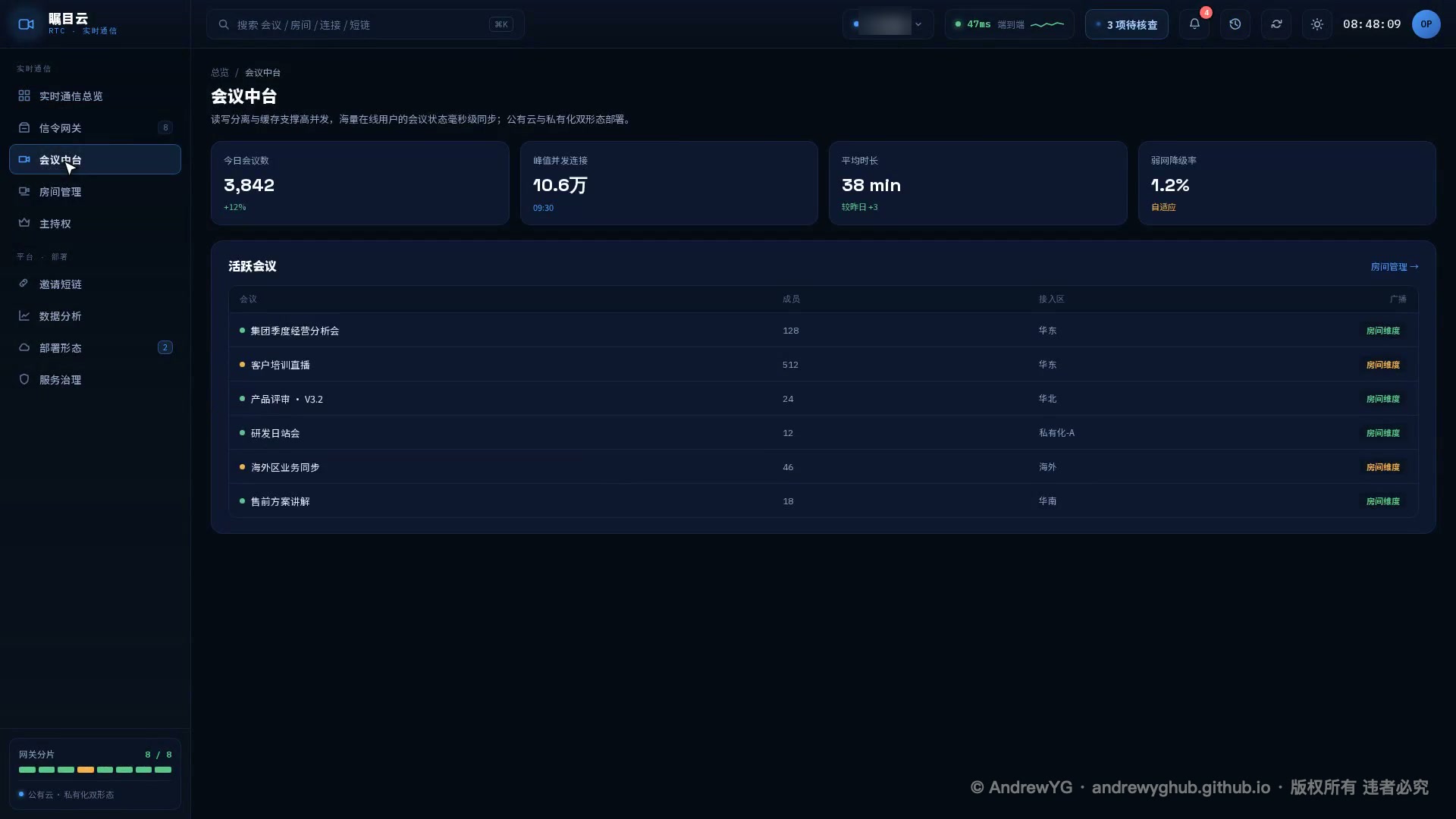Image resolution: width=1456 pixels, height=819 pixels.
Task: Click the 私有化-A region cell
Action: [x=1056, y=433]
